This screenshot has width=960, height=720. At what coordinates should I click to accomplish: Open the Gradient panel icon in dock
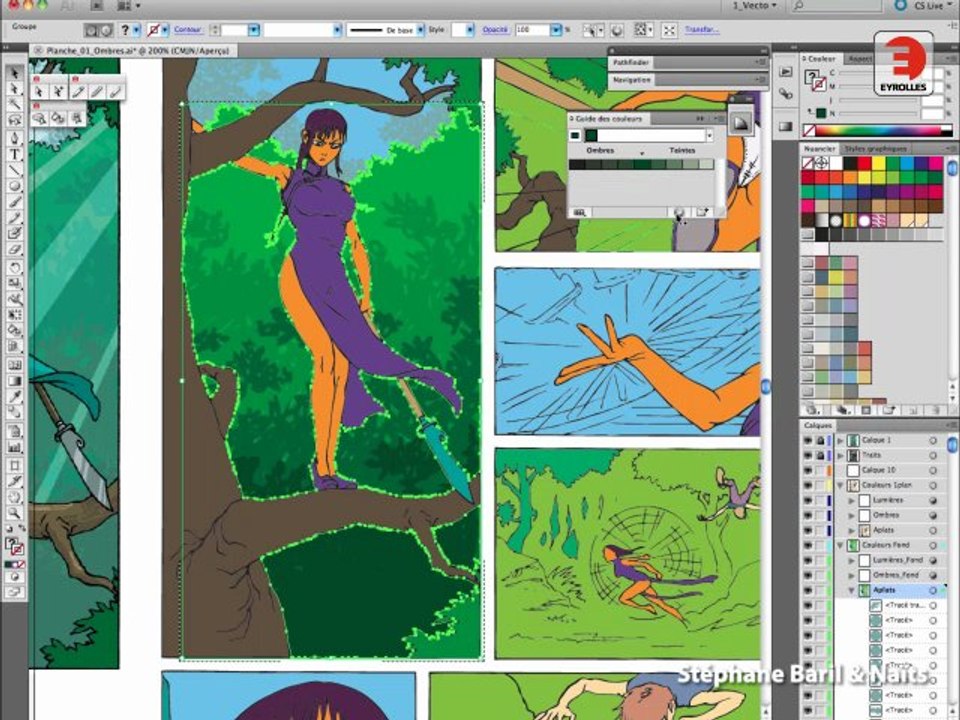786,127
